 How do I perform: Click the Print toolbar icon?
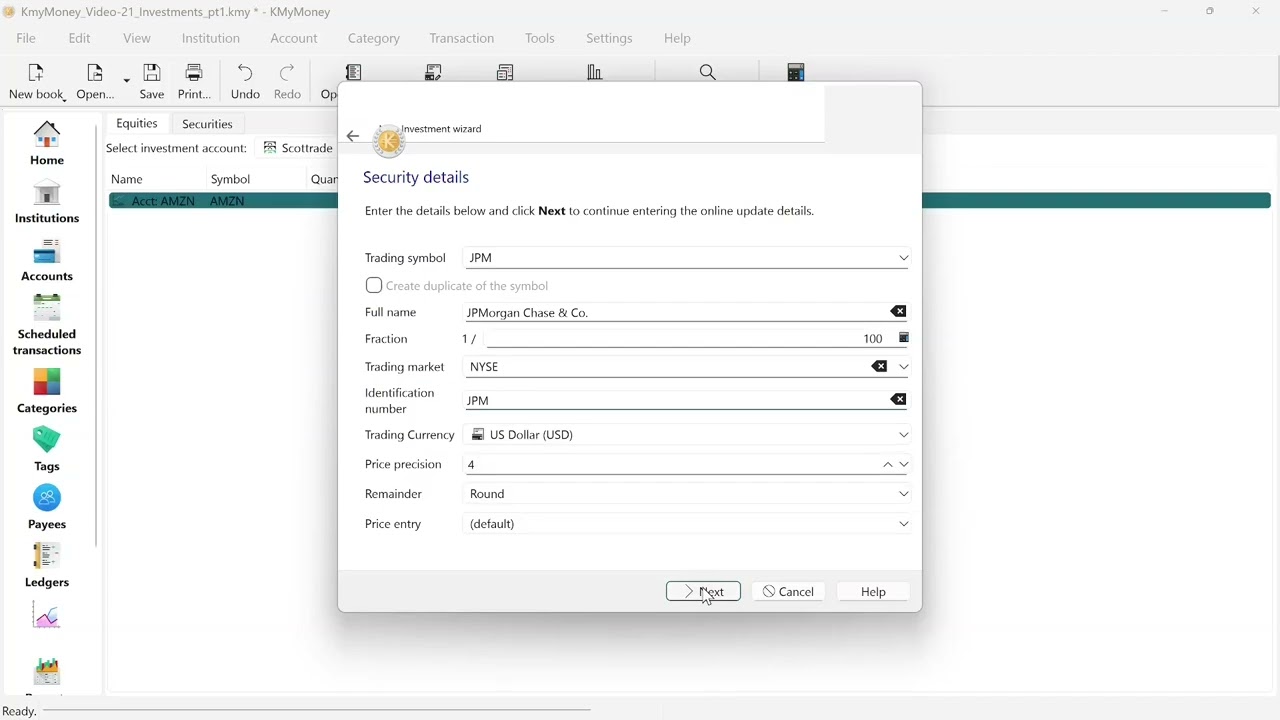[x=194, y=82]
